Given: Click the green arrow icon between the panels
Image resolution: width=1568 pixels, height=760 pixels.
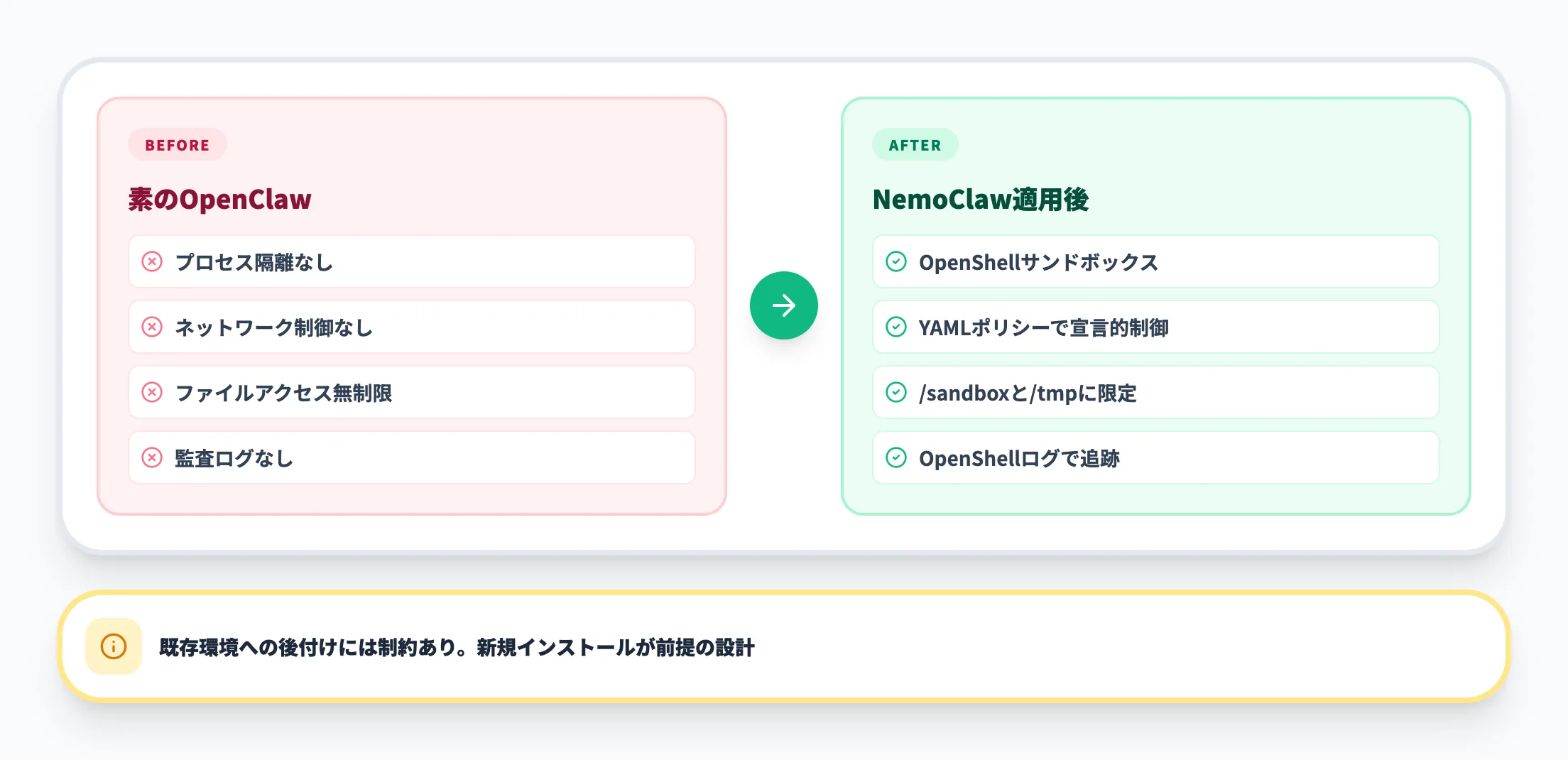Looking at the screenshot, I should [x=783, y=305].
